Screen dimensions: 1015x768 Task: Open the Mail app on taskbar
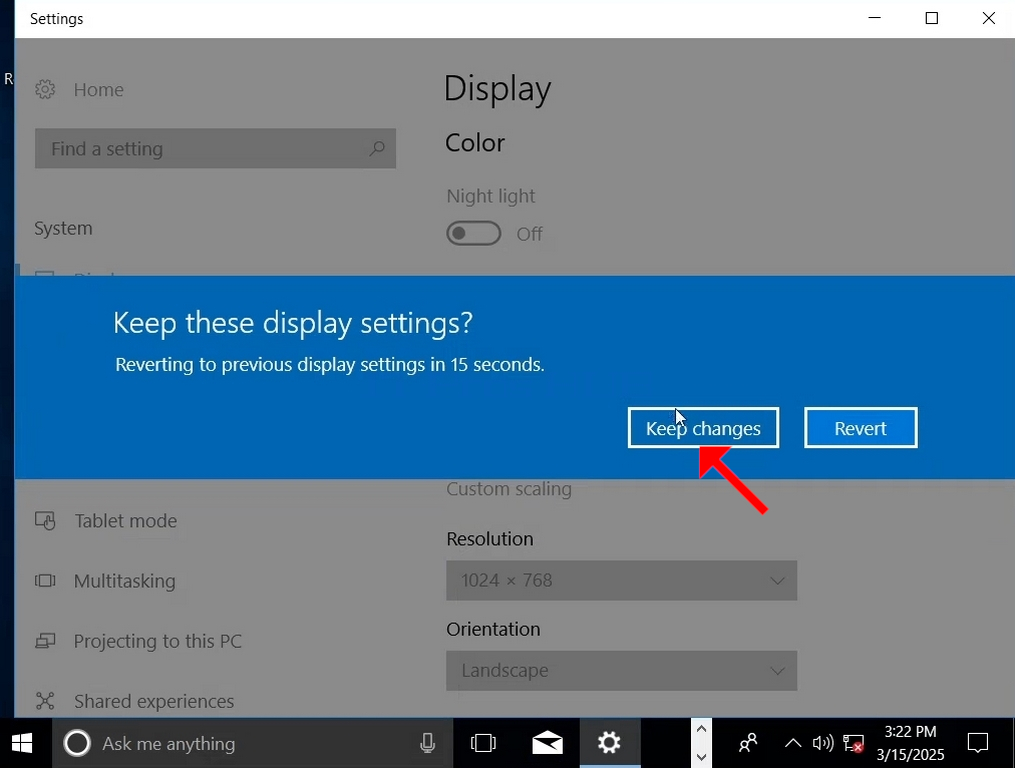coord(547,743)
